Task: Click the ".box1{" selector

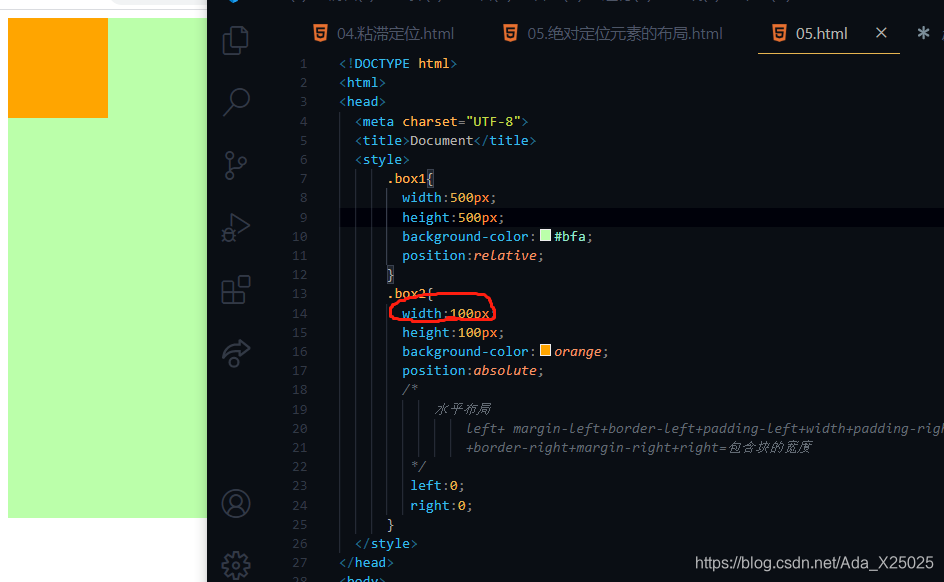Action: (410, 179)
